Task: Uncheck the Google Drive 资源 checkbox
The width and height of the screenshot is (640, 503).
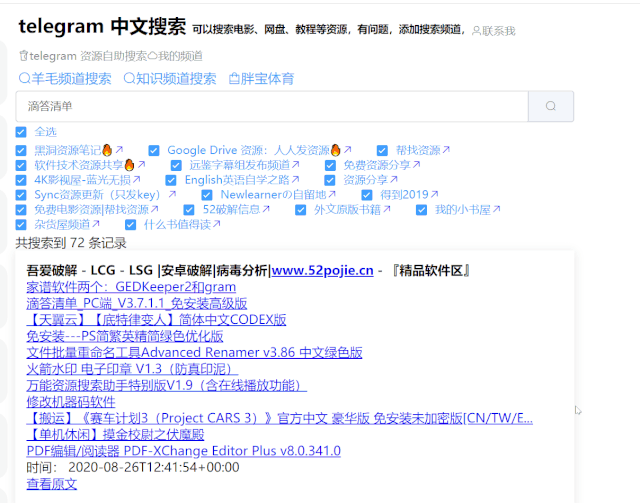Action: tap(154, 151)
